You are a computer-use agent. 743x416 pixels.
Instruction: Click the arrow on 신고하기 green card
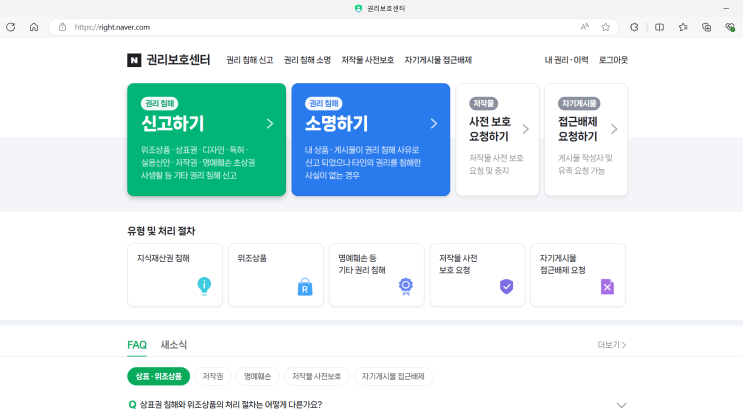tap(270, 124)
